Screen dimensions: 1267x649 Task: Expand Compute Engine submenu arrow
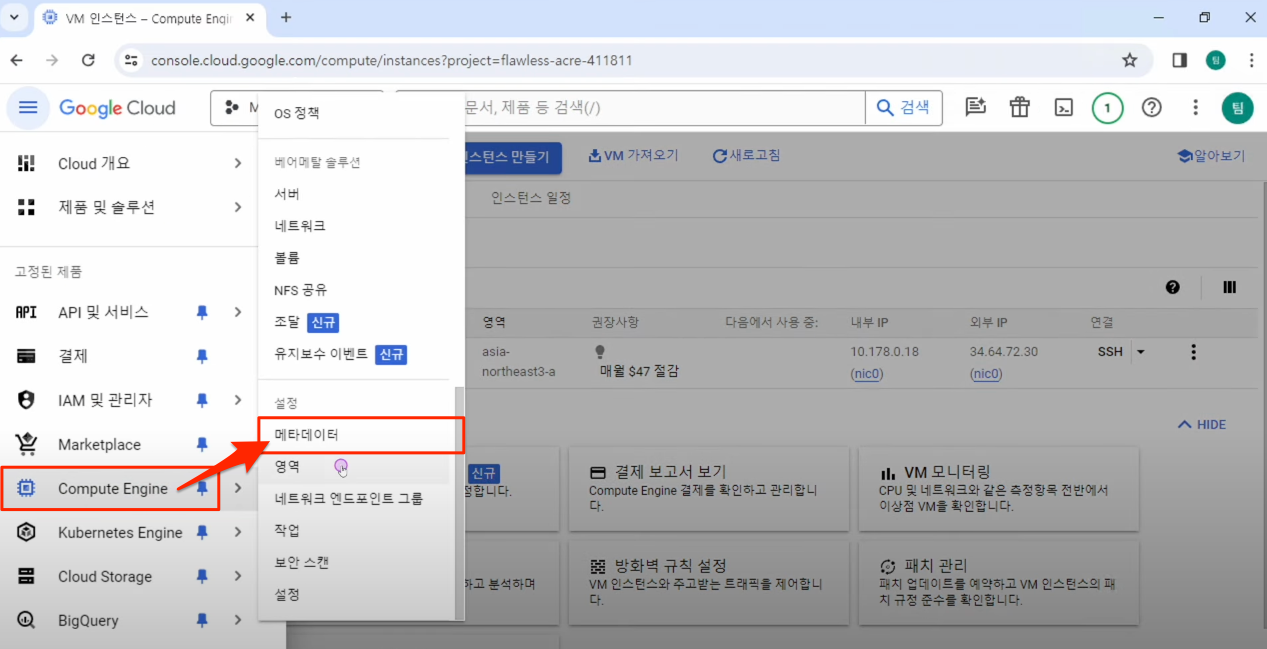pos(238,488)
